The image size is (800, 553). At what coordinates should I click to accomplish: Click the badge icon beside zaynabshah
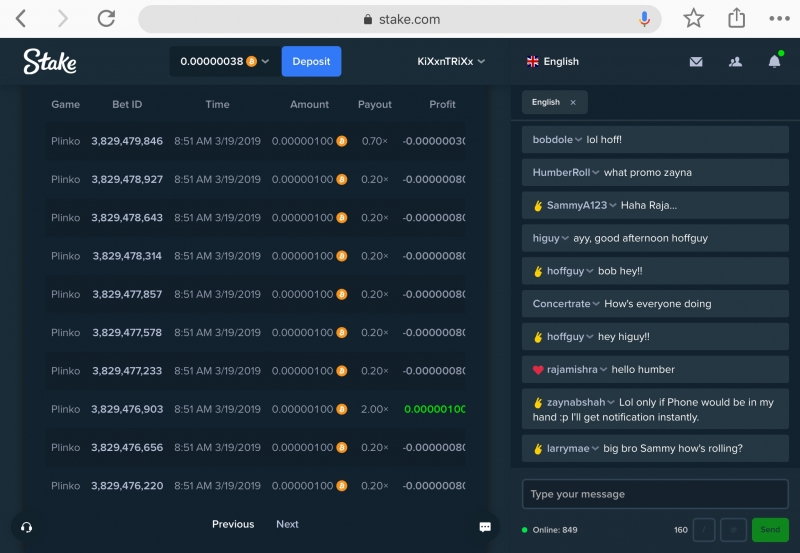pyautogui.click(x=538, y=403)
